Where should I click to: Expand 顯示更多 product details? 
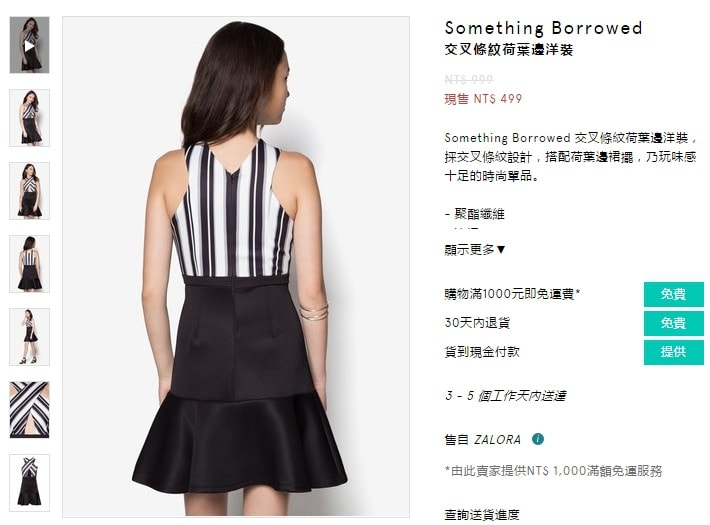475,250
